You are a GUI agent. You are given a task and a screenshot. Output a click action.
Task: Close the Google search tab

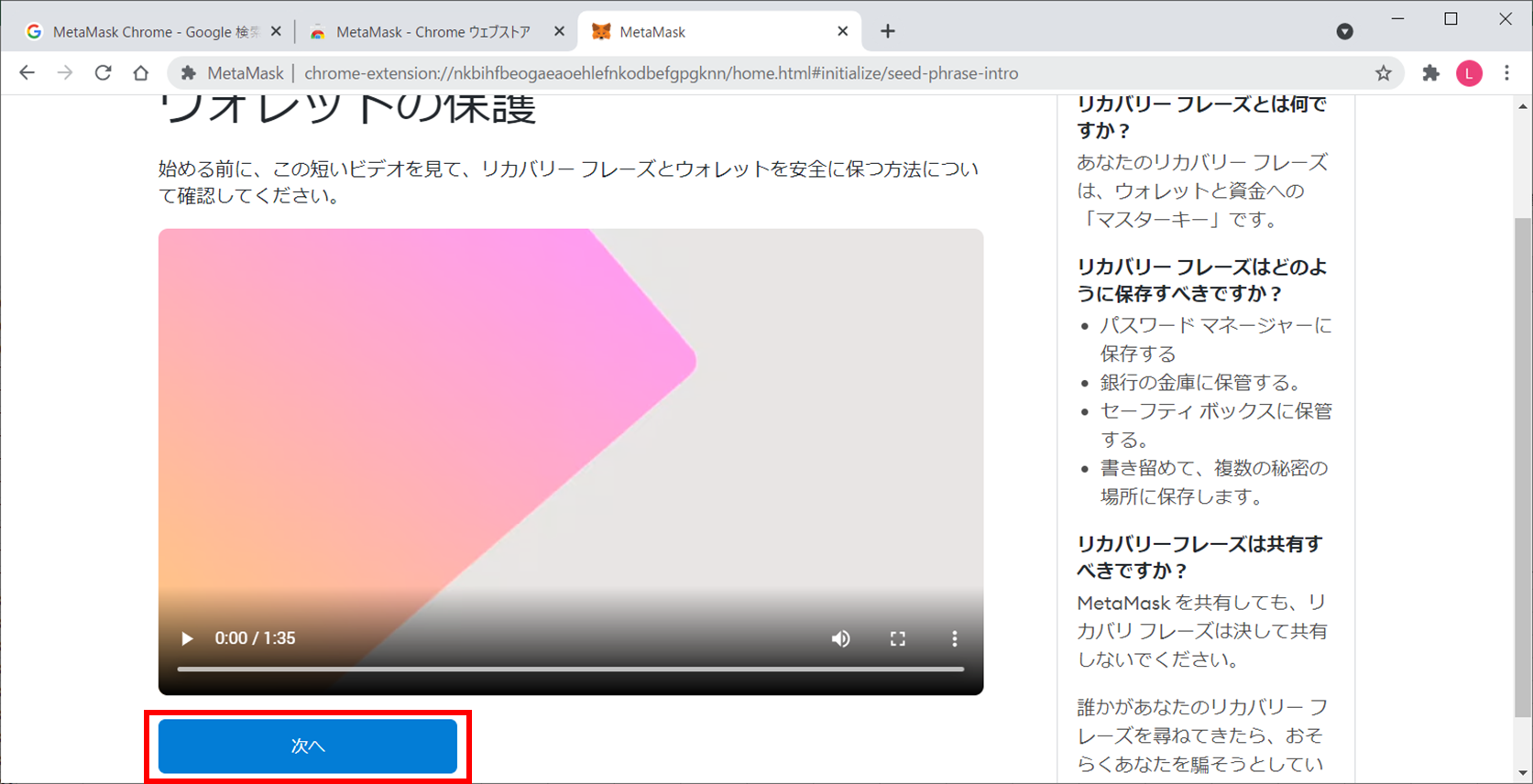[x=276, y=31]
